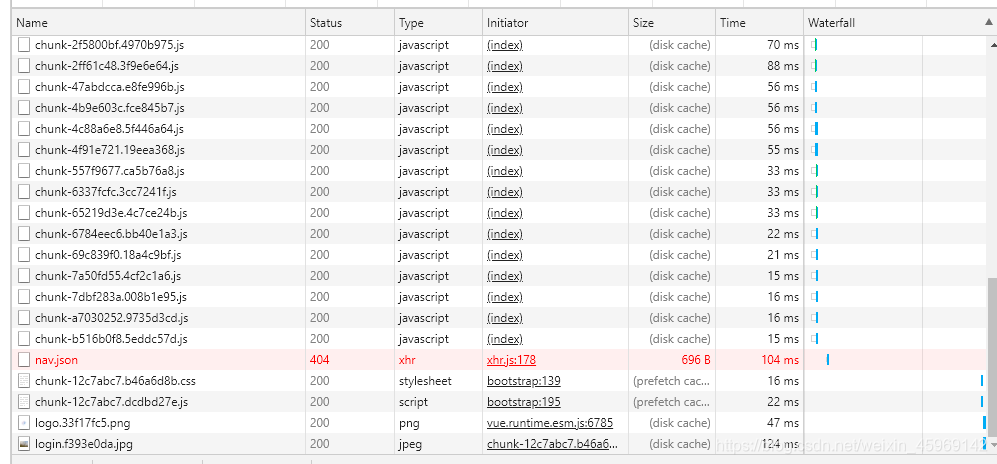Click file icon of chunk-557f9677.ca5b76a8.js
The height and width of the screenshot is (464, 997).
tap(24, 171)
